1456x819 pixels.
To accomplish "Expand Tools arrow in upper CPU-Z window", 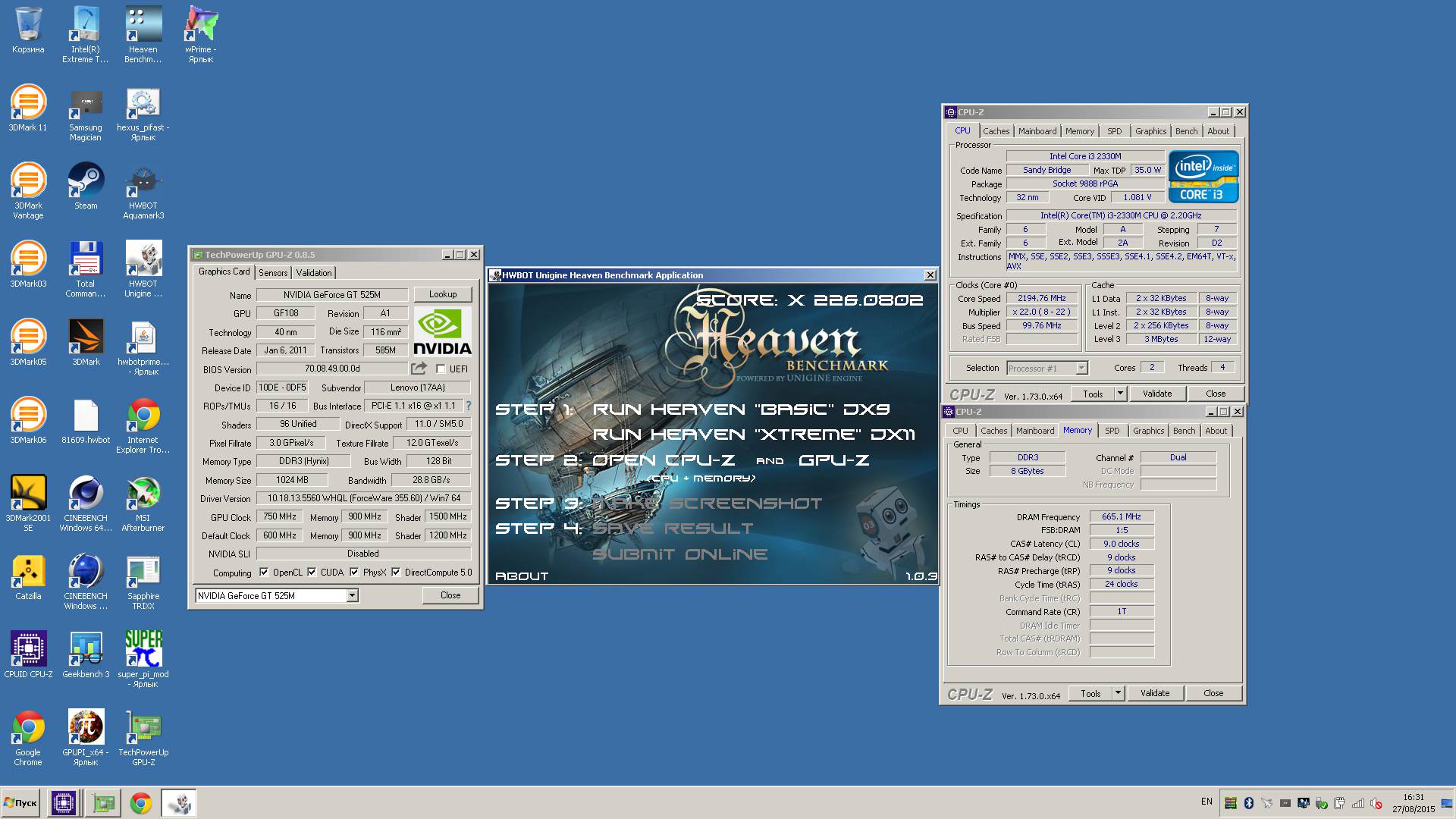I will [1120, 394].
